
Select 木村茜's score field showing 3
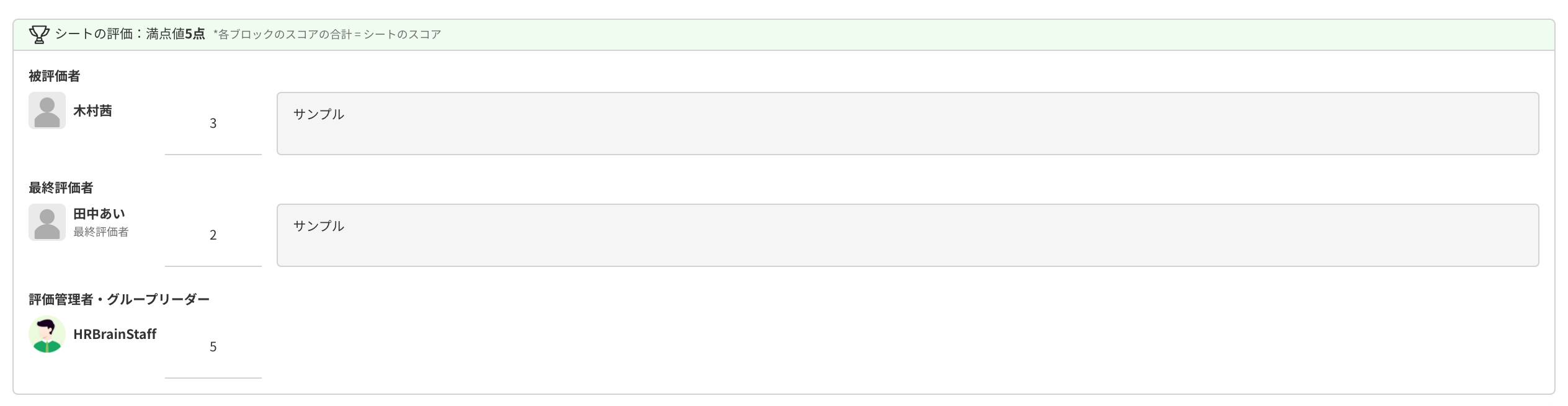[213, 124]
